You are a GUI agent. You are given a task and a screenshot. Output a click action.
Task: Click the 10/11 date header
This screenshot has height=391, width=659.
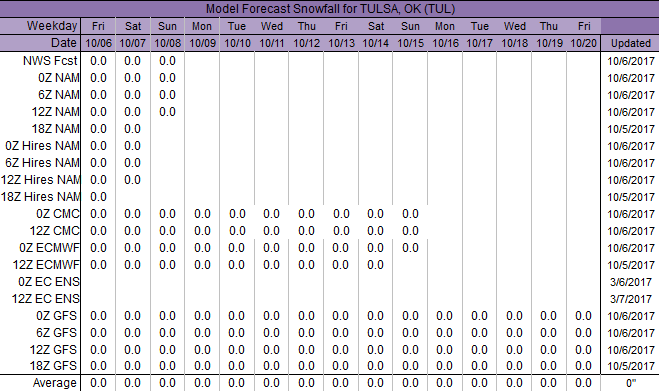pos(272,43)
